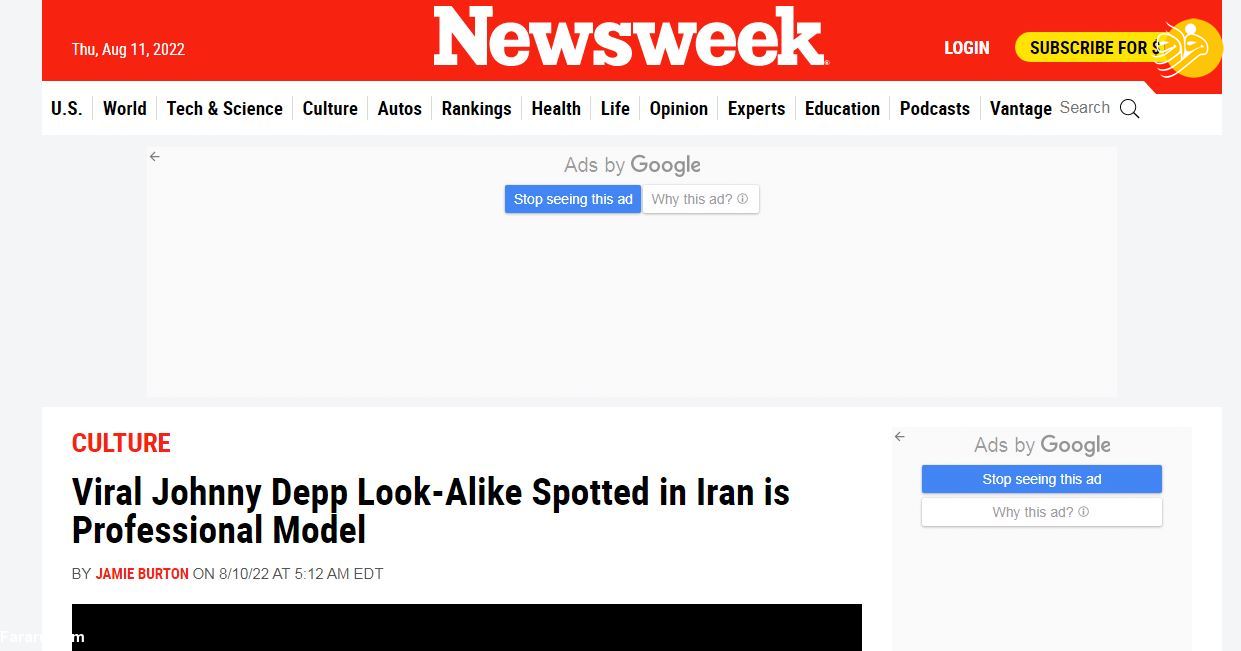Click the 'Ads by Google' branding
This screenshot has width=1241, height=651.
(631, 165)
